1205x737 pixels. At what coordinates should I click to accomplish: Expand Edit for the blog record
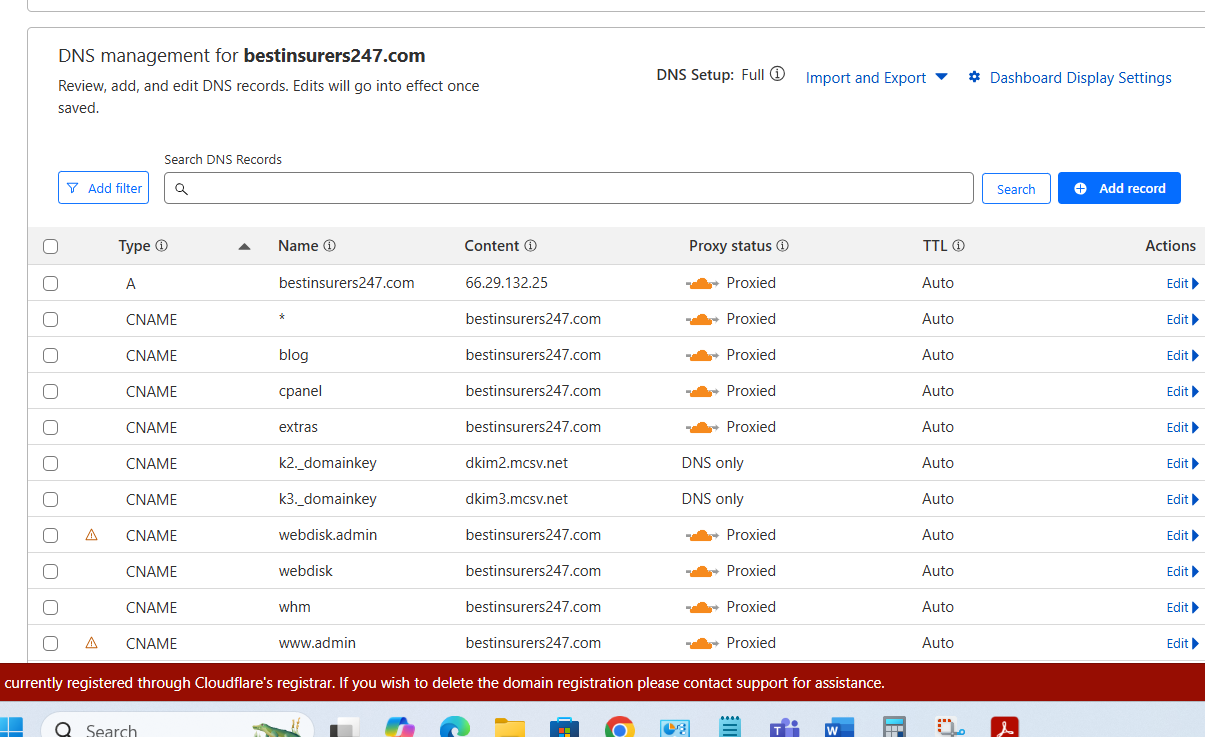coord(1182,355)
